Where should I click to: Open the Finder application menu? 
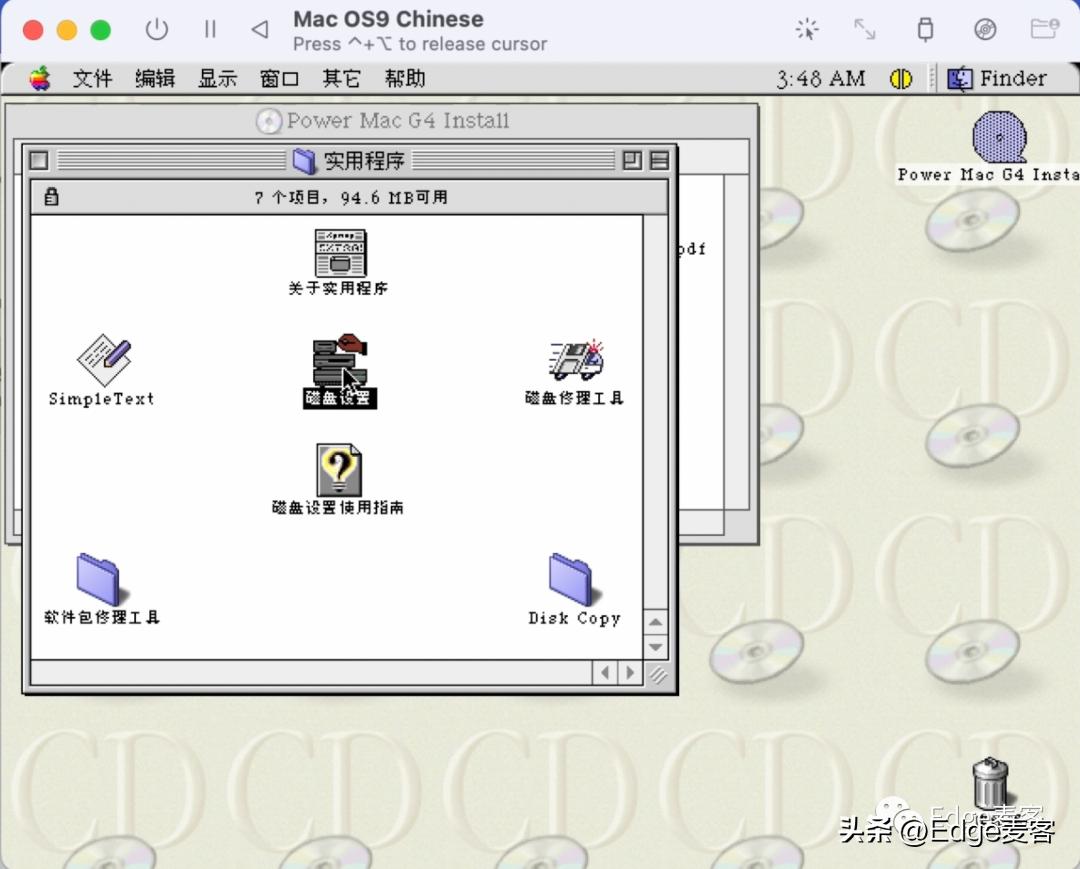click(x=1007, y=78)
